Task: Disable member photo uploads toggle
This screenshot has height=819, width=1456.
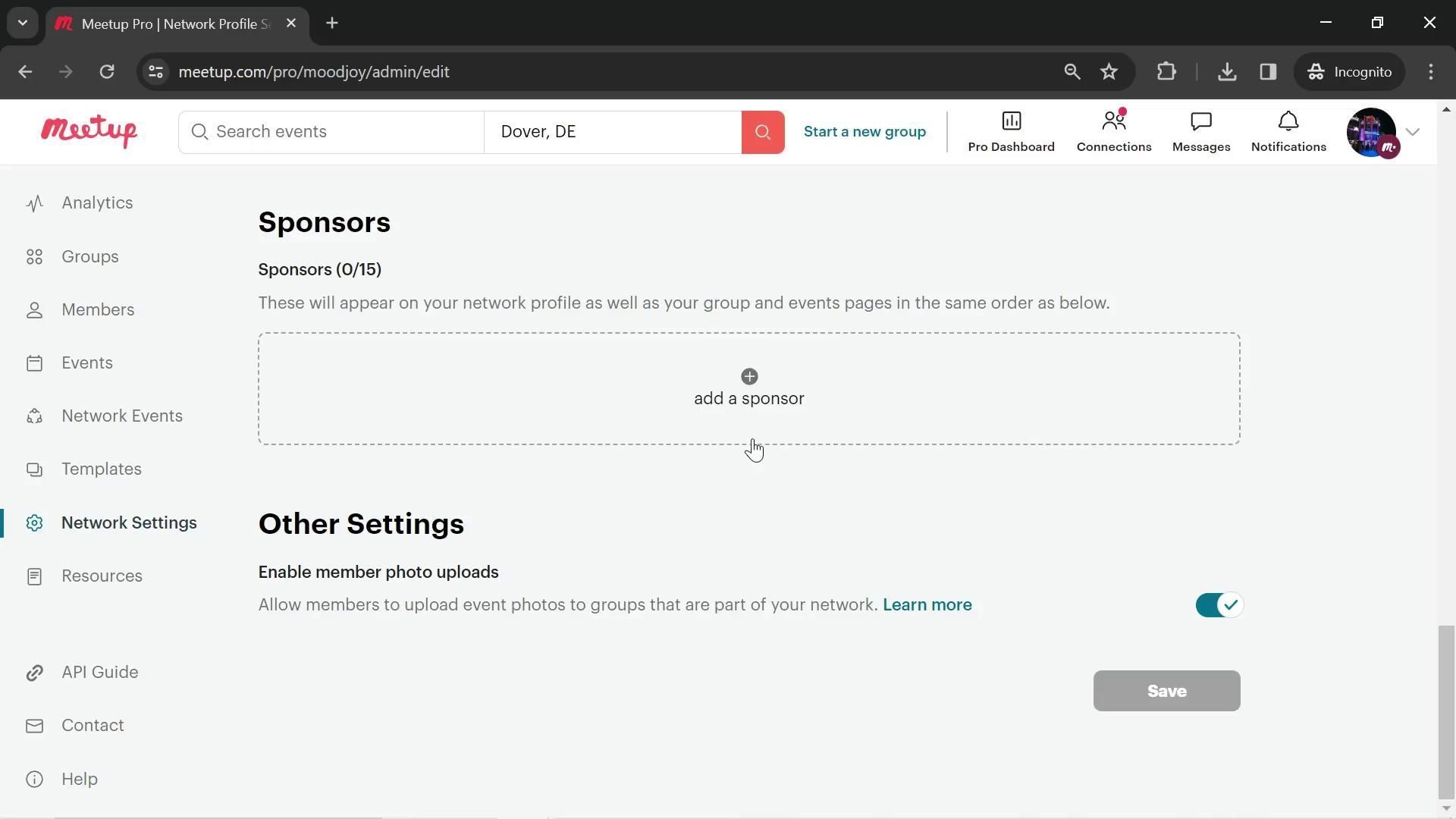Action: [1219, 605]
